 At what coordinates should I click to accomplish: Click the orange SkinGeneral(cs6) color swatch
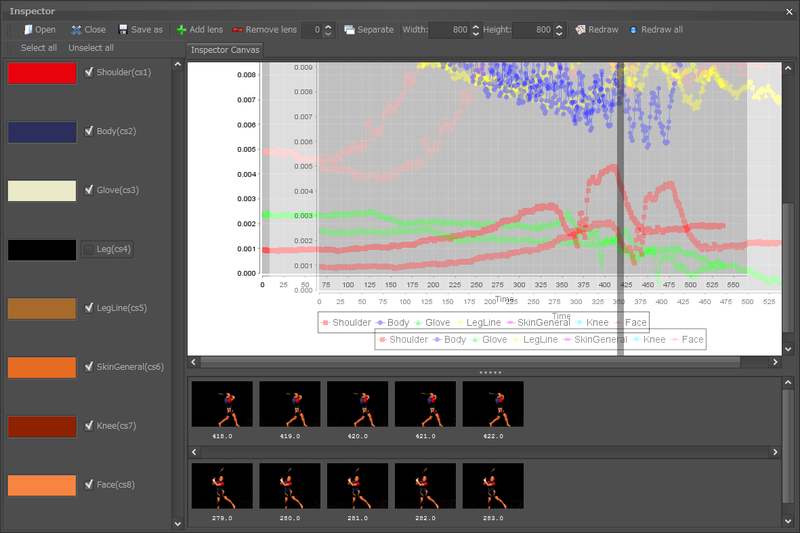(42, 367)
